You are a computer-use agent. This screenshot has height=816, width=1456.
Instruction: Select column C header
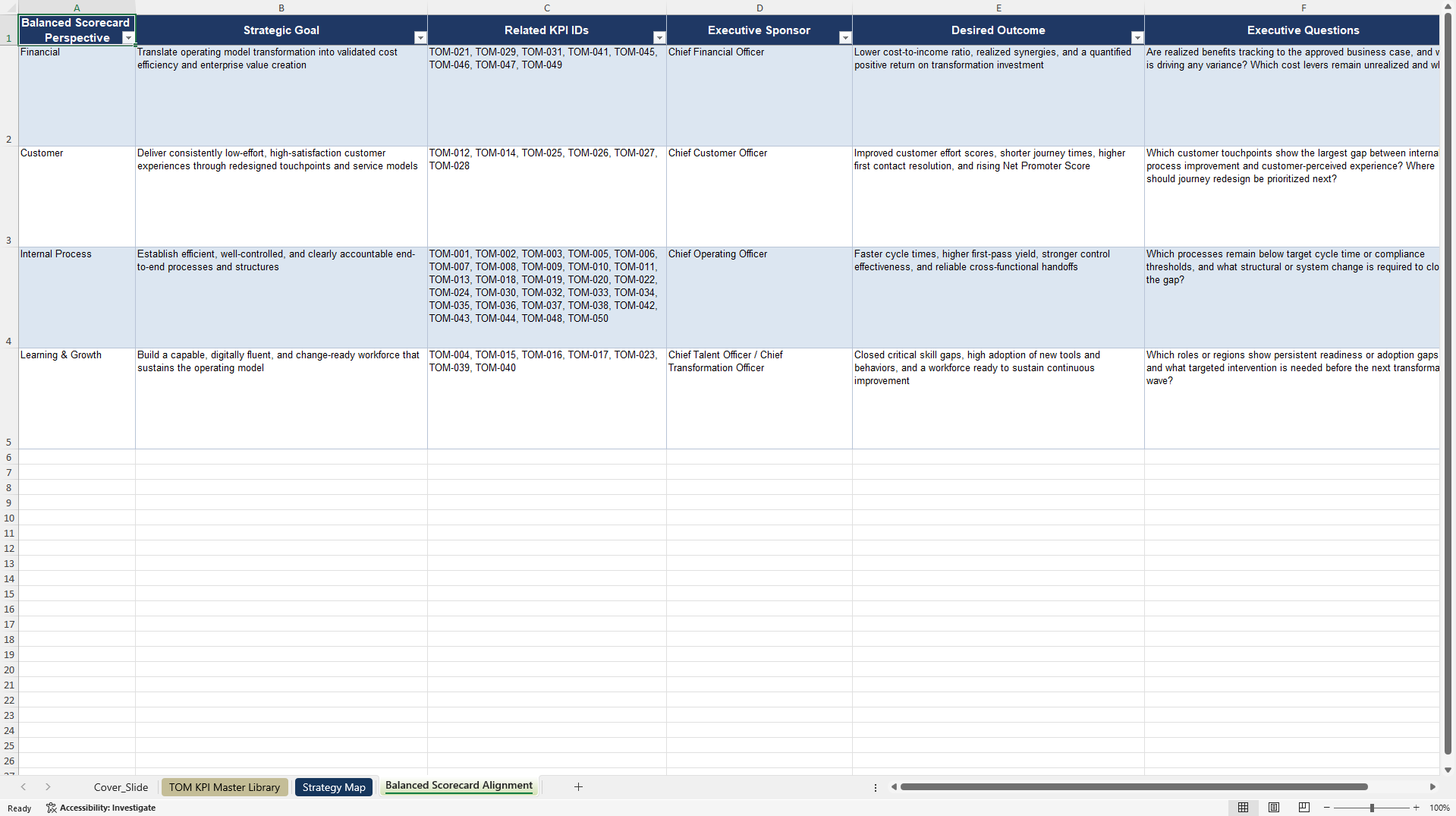pyautogui.click(x=547, y=8)
